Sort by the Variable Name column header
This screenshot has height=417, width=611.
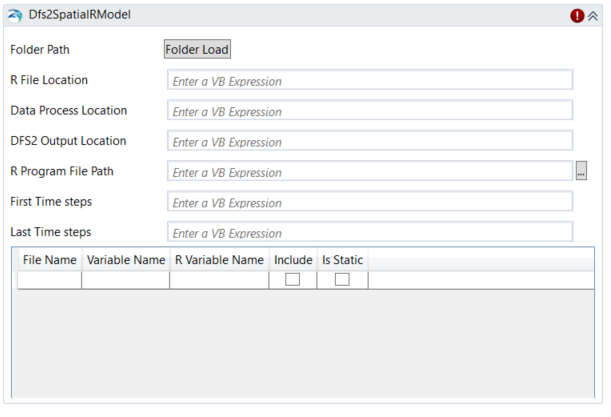pos(126,260)
